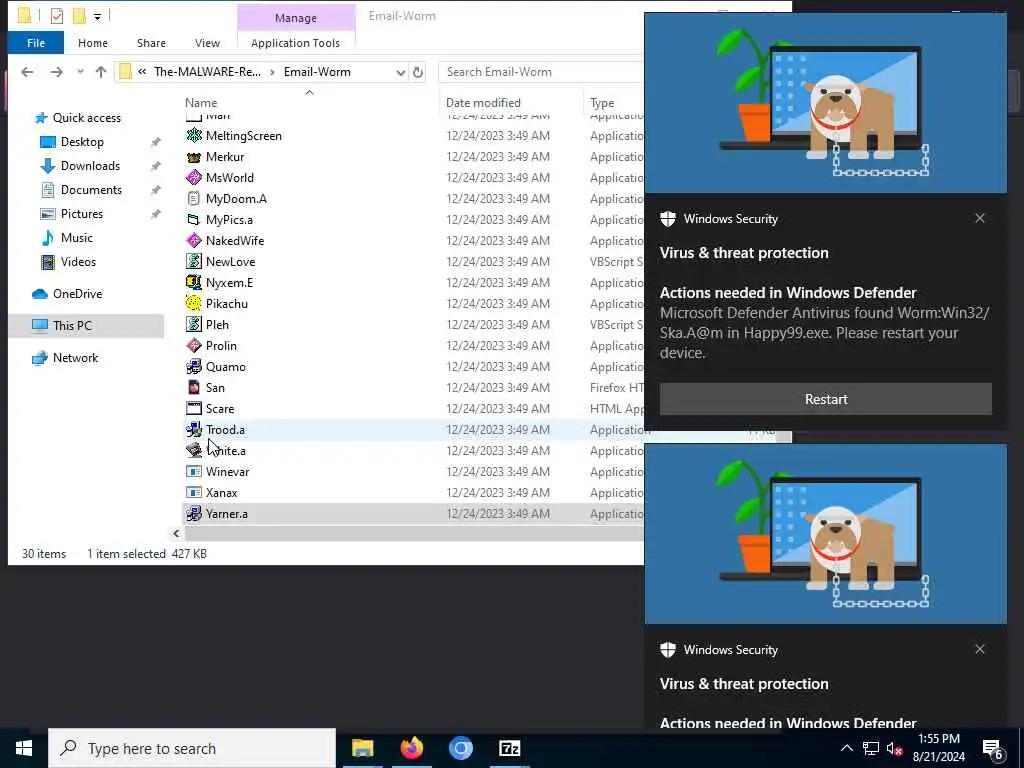The width and height of the screenshot is (1024, 768).
Task: Open the Application Tools tab
Action: [295, 42]
